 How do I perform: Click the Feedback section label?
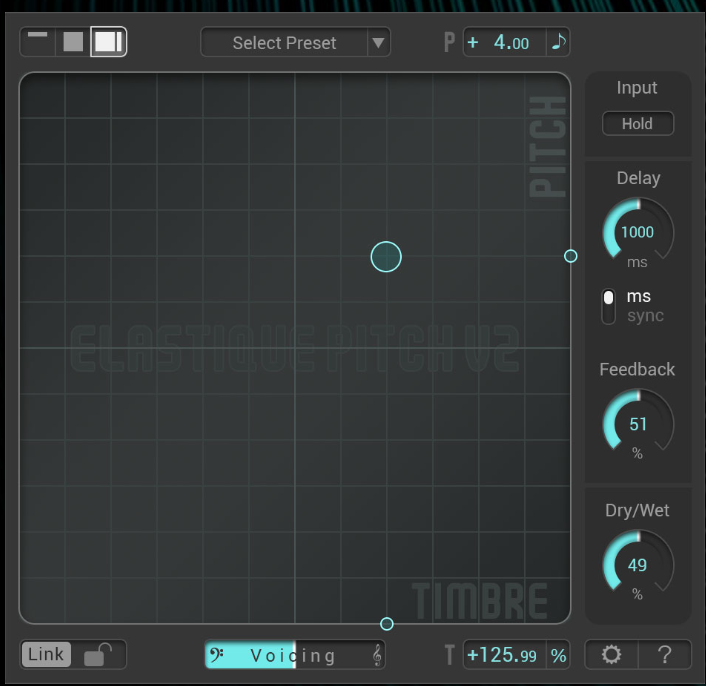637,369
